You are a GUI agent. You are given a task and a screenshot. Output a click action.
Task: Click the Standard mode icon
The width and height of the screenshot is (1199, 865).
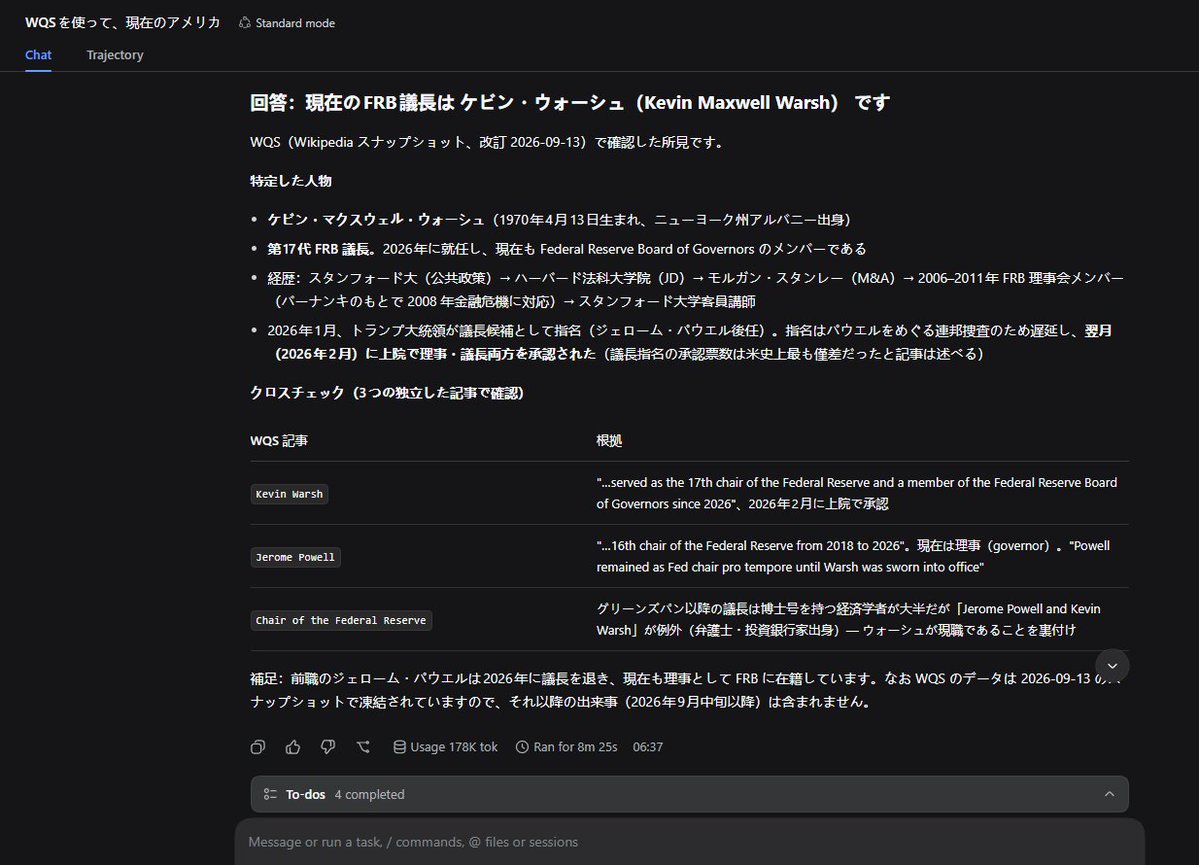coord(245,23)
